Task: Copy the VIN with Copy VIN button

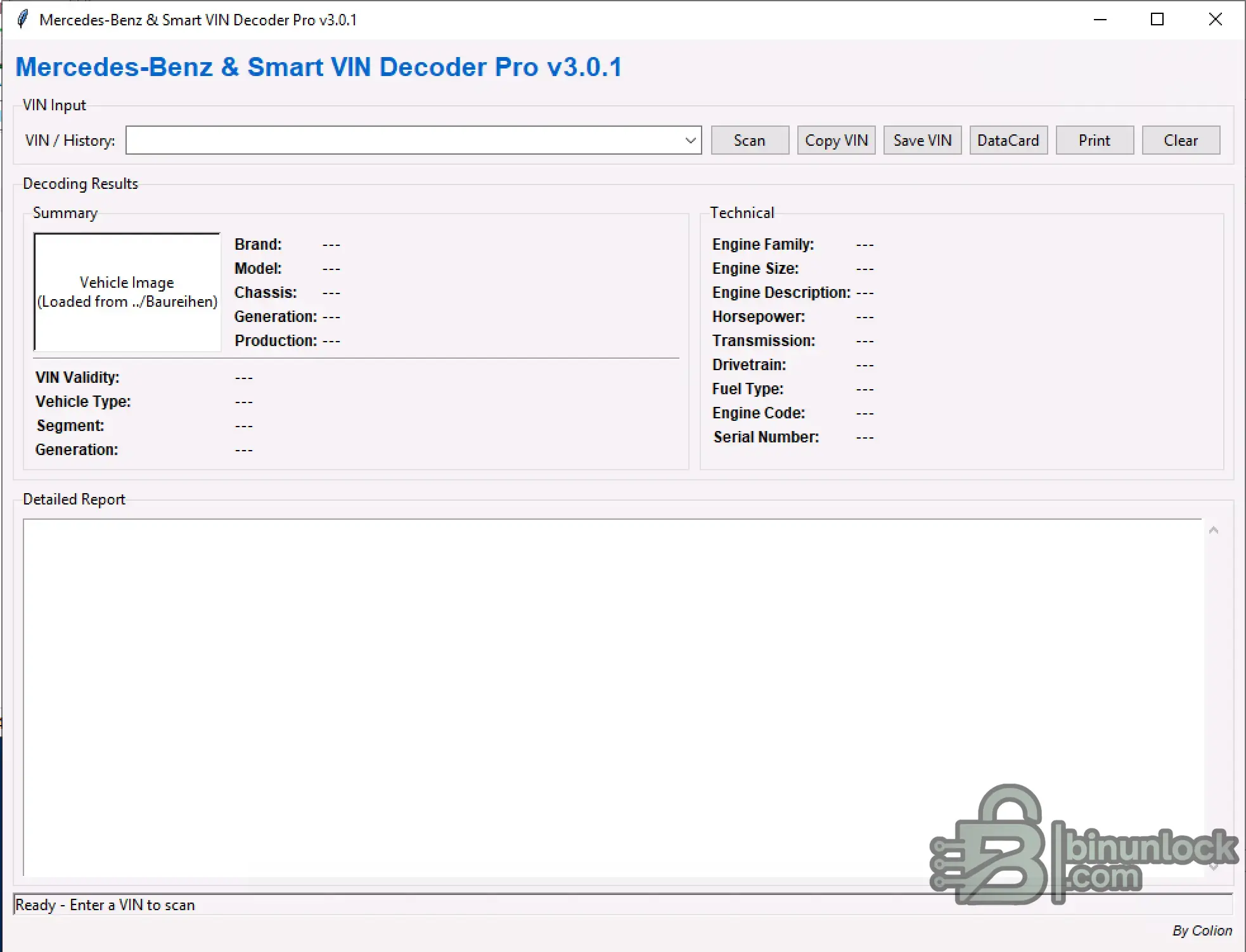Action: (x=836, y=140)
